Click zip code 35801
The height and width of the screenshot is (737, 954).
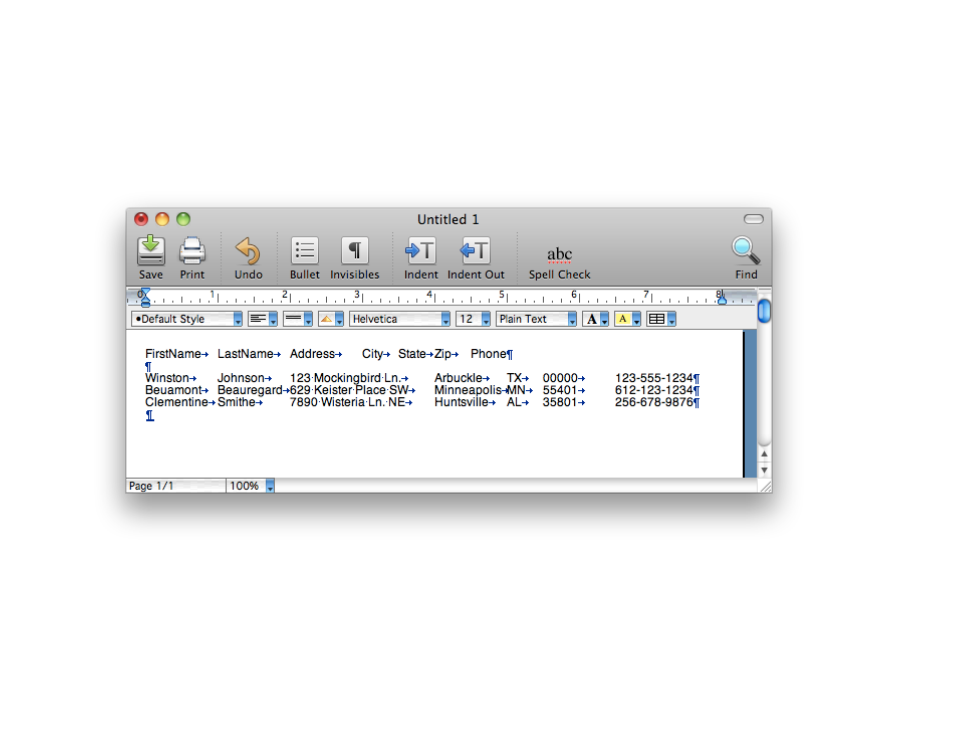tap(559, 402)
